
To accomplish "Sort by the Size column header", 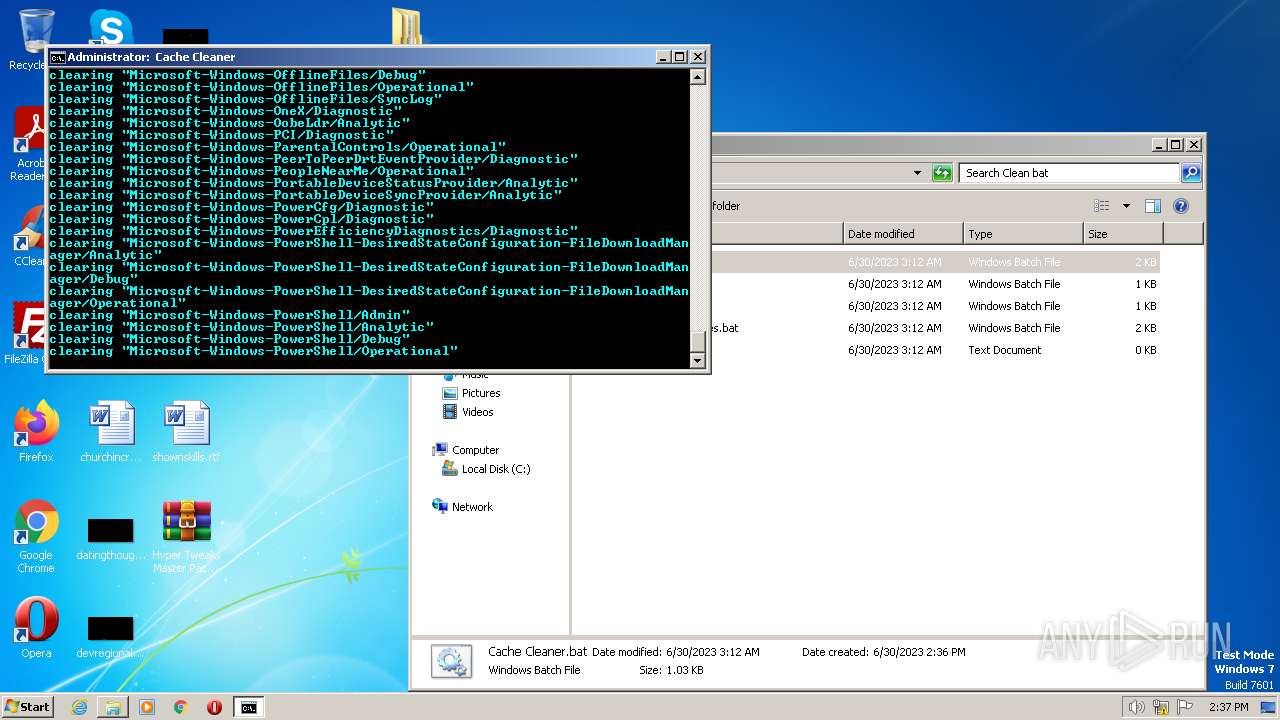I will [x=1124, y=234].
